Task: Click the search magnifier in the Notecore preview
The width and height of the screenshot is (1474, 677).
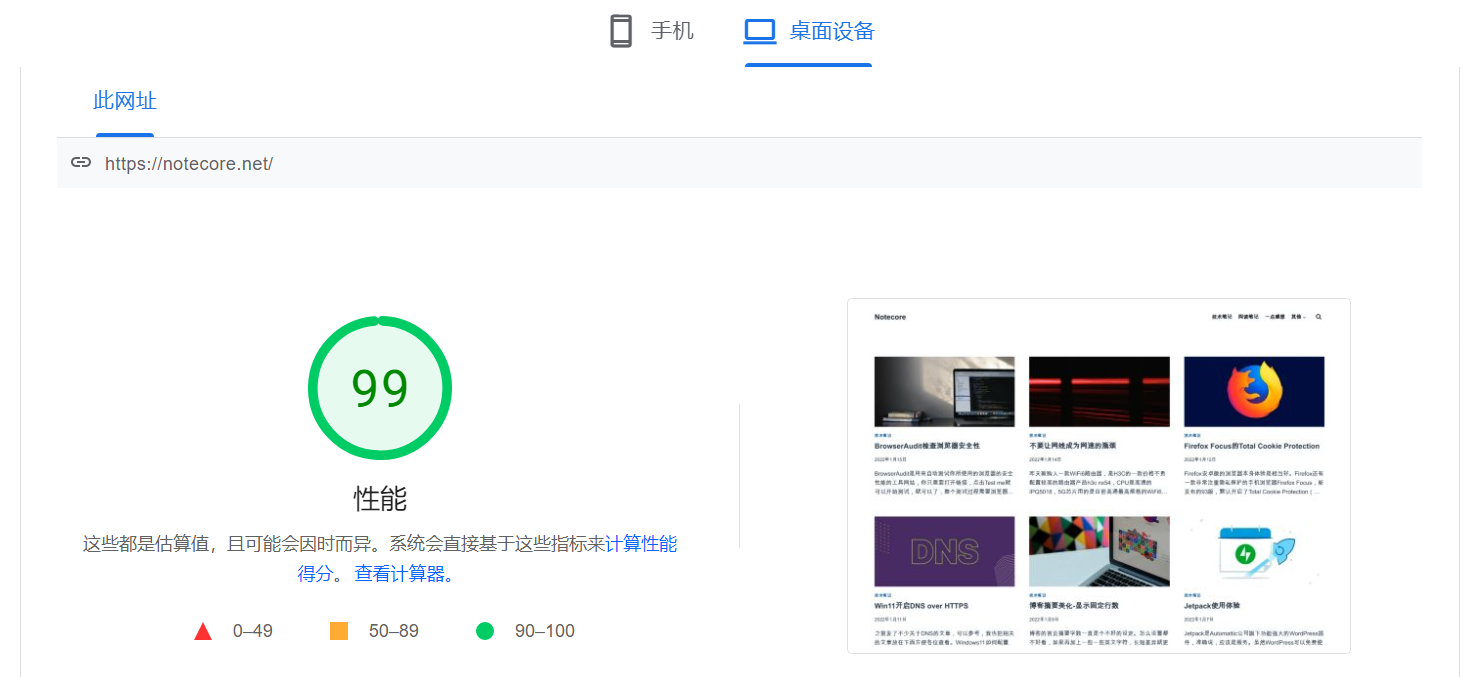Action: click(x=1319, y=317)
